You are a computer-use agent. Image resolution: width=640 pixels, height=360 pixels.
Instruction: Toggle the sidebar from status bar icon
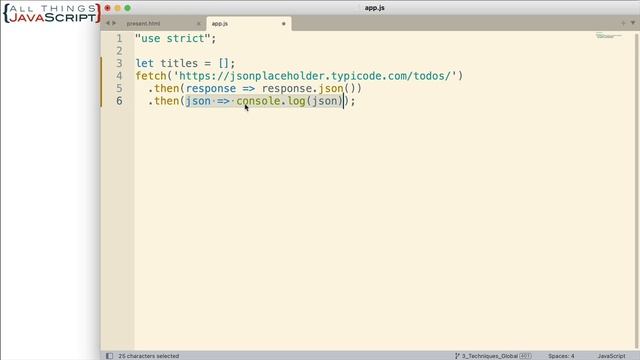coord(109,356)
